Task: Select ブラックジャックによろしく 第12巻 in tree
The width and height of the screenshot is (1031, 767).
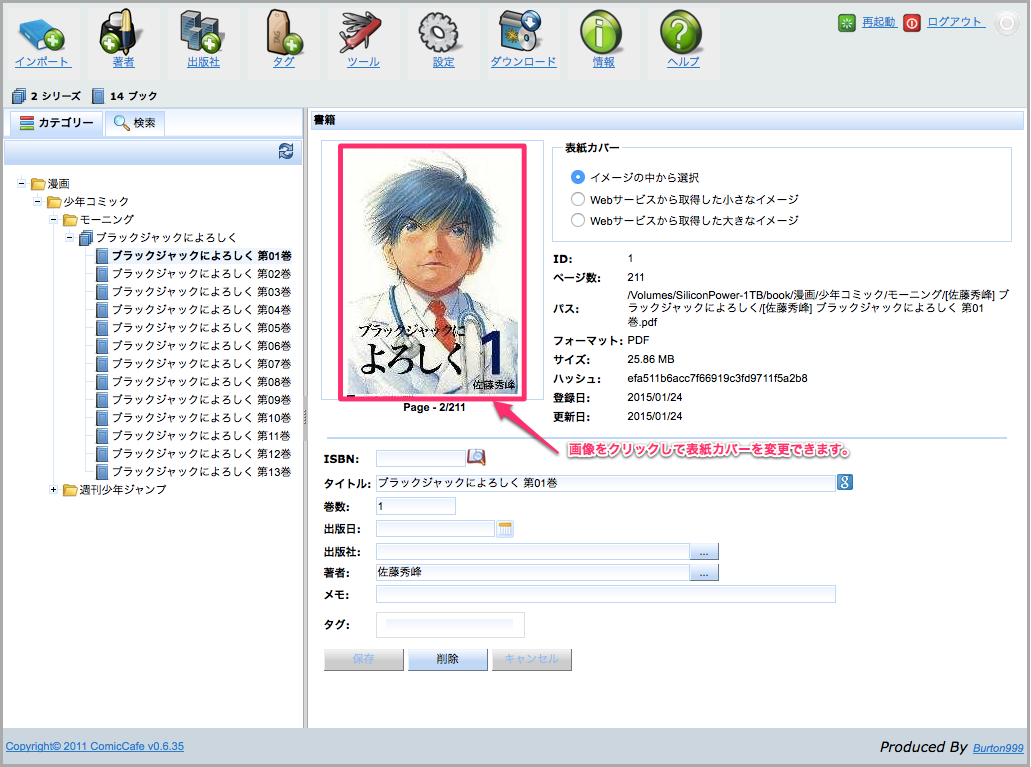Action: pos(201,453)
